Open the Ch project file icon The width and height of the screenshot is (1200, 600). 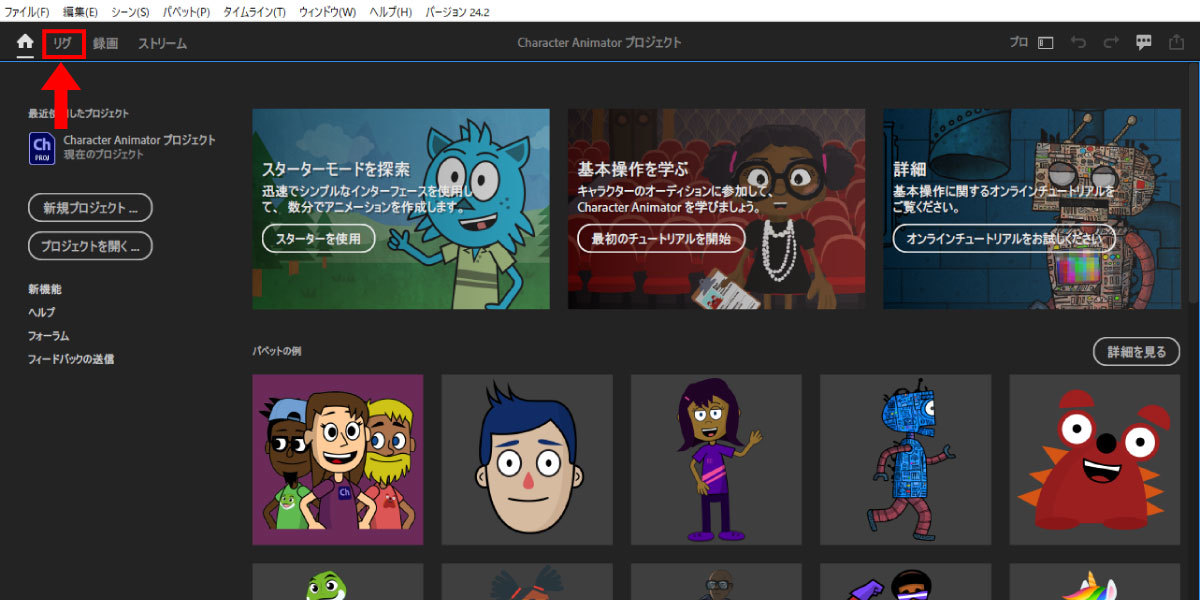coord(42,147)
